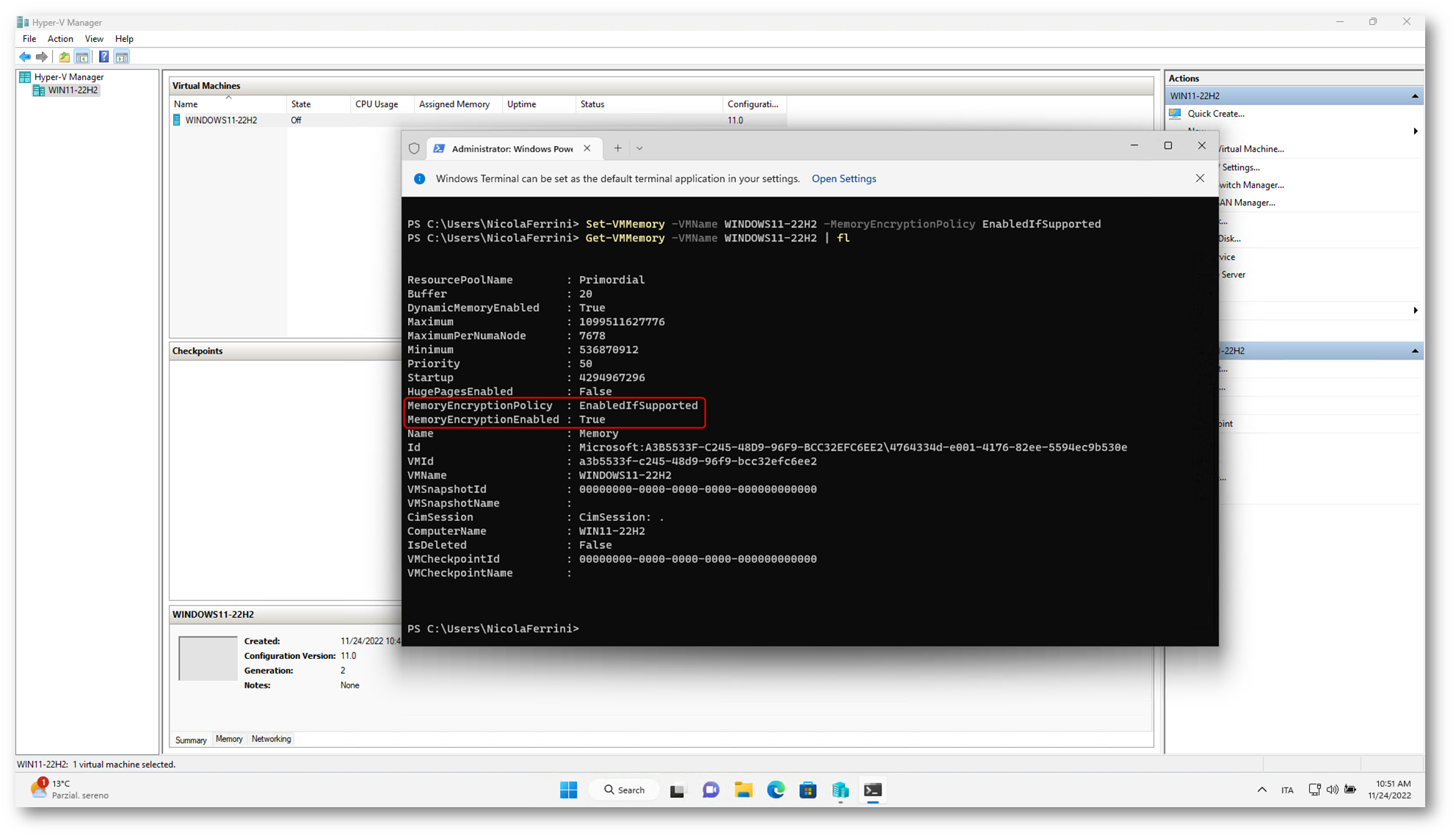This screenshot has width=1456, height=838.
Task: Open the clock and date flyout
Action: point(1390,790)
